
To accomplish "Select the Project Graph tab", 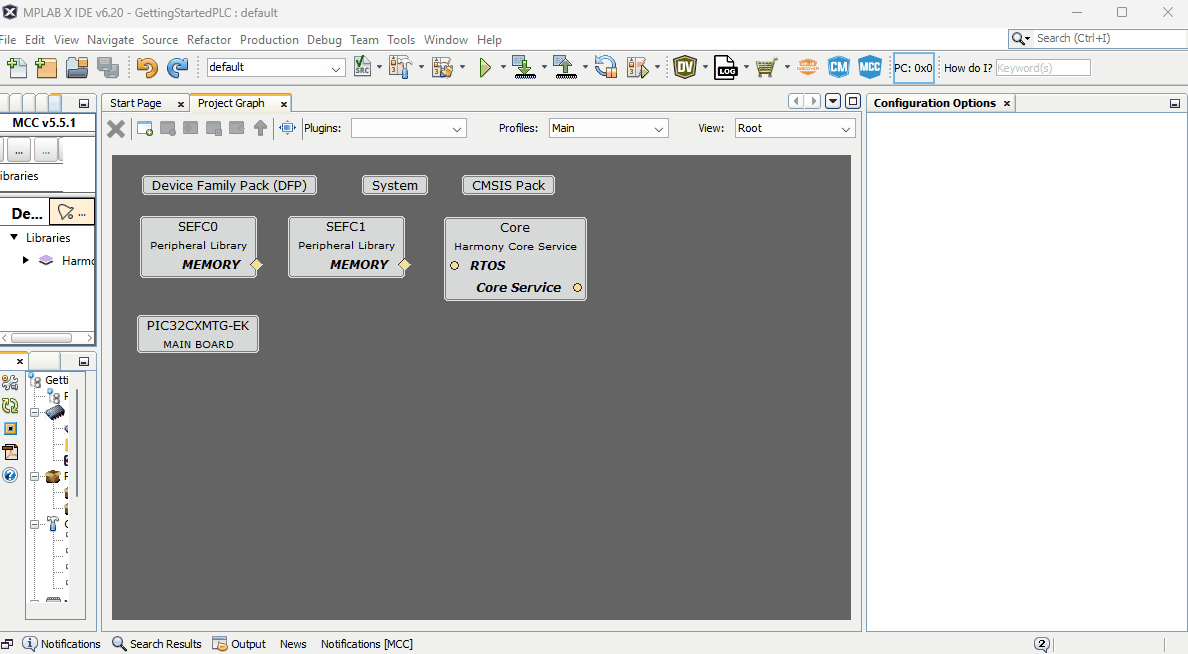I will tap(231, 103).
